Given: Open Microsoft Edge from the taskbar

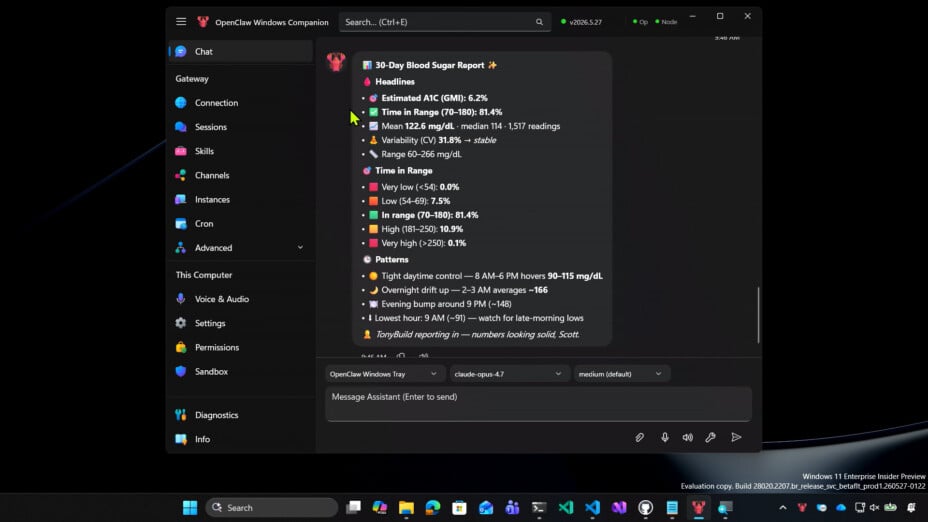Looking at the screenshot, I should (x=433, y=508).
